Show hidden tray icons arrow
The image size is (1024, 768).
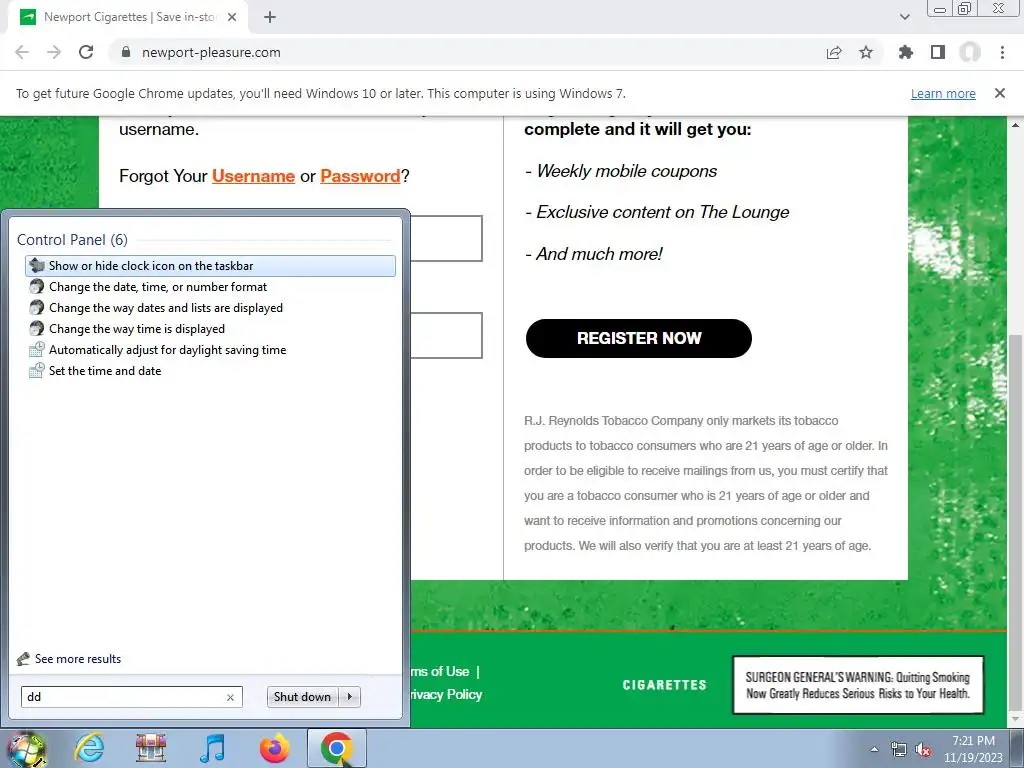coord(874,749)
